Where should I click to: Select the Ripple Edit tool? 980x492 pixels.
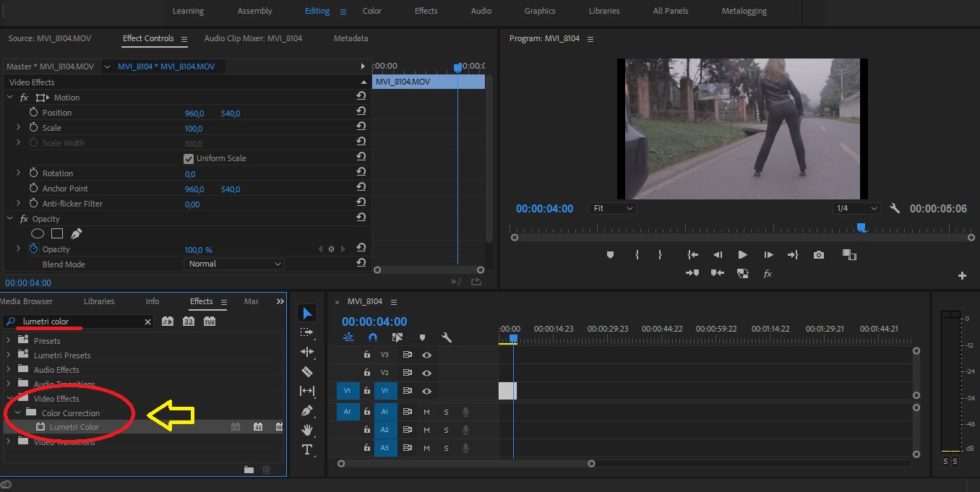[x=307, y=351]
